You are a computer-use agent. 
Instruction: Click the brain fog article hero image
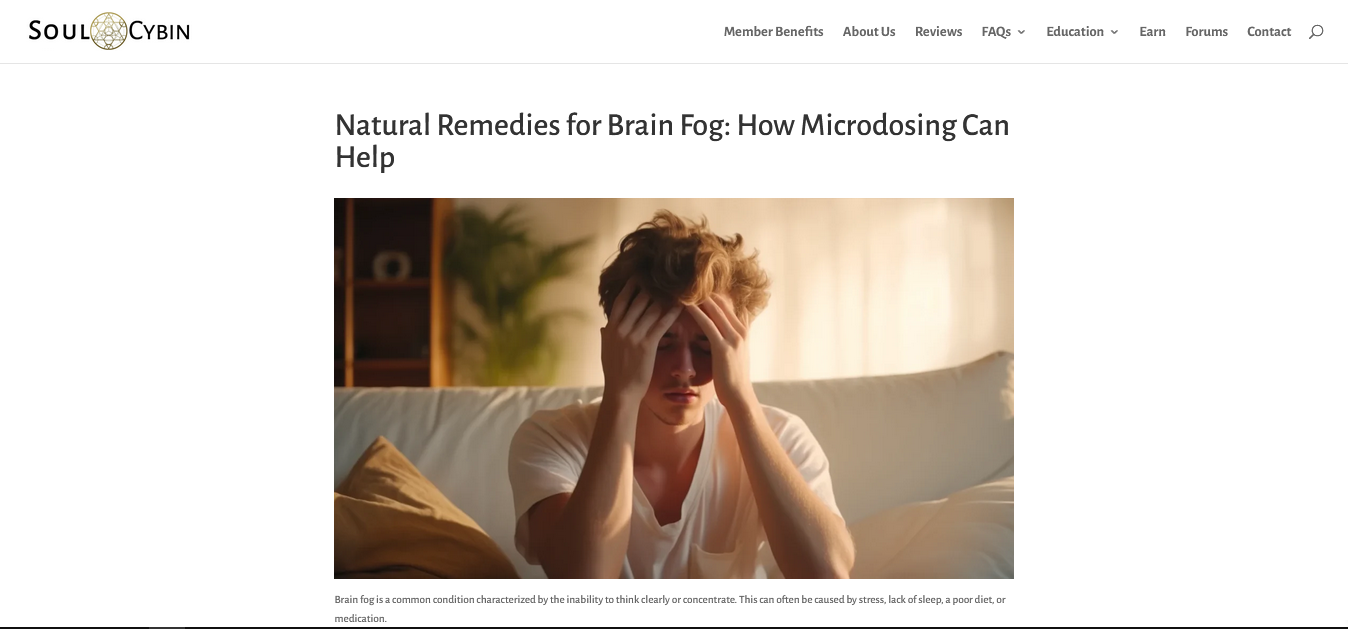coord(674,388)
